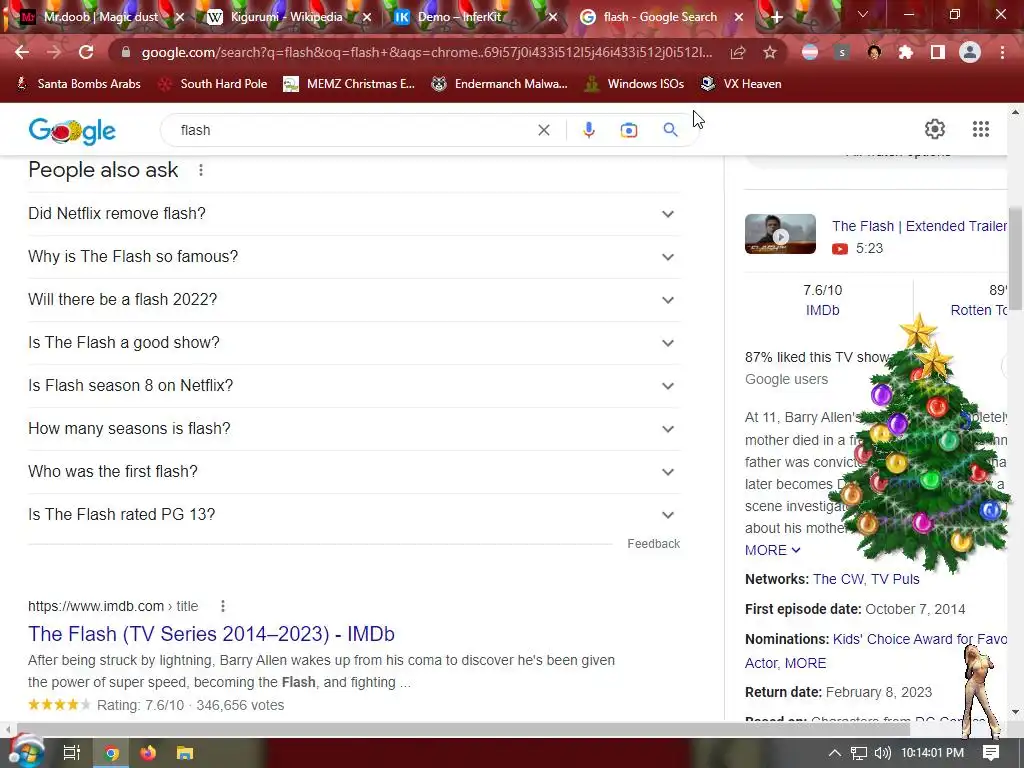Viewport: 1024px width, 768px height.
Task: Expand 'Why is The Flash so famous?'
Action: pos(354,257)
